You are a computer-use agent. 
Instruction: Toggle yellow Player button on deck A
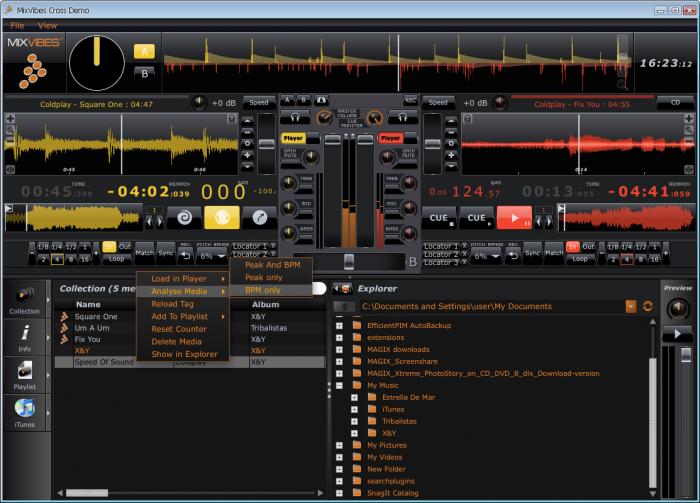[293, 138]
